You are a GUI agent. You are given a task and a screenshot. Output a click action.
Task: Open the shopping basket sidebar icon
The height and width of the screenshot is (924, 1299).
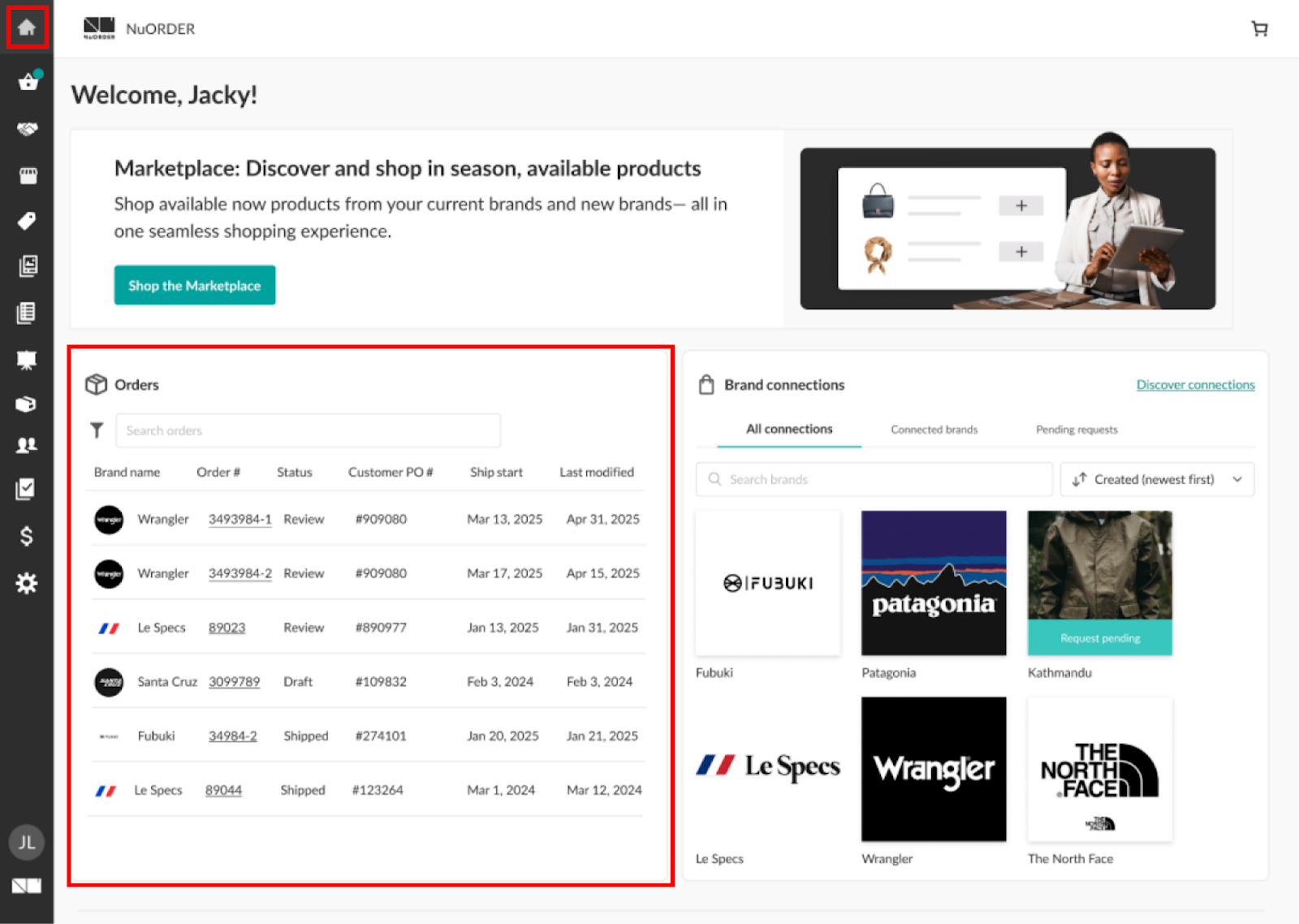[x=28, y=82]
